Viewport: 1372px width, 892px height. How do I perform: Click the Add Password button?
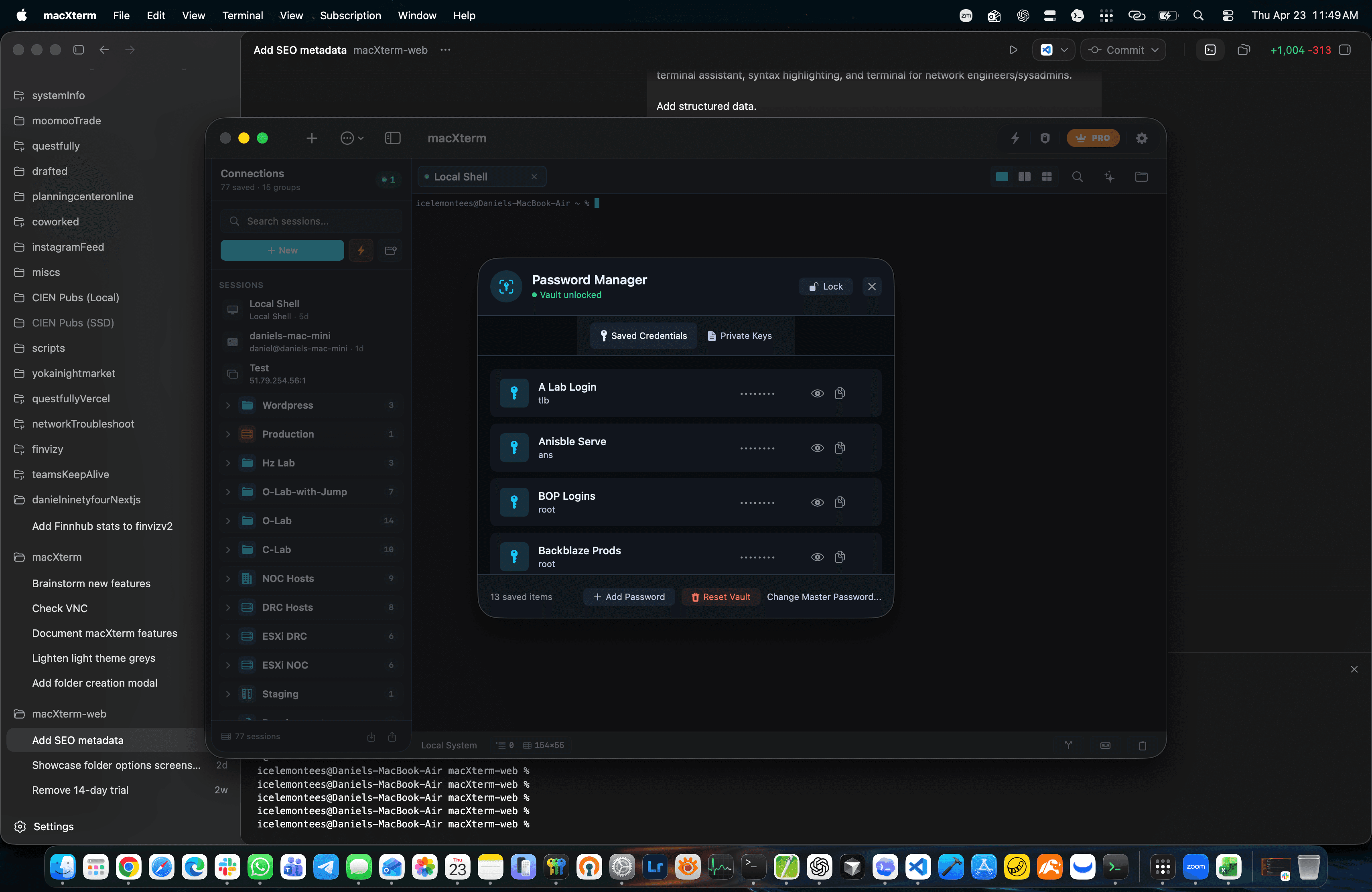pyautogui.click(x=629, y=596)
